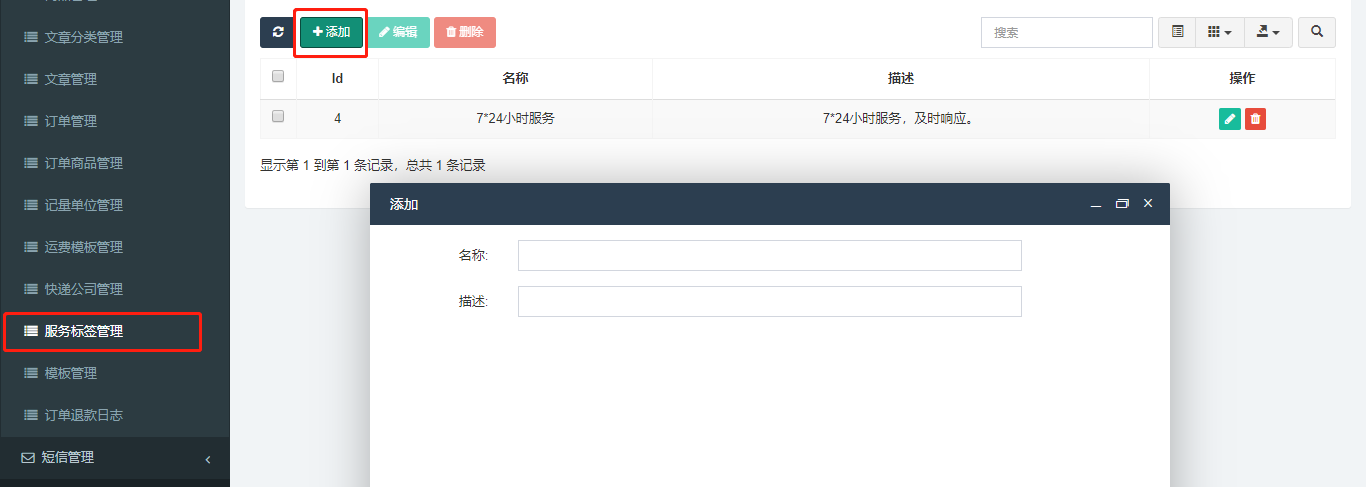This screenshot has width=1366, height=487.
Task: Click the green 添加 button
Action: (331, 32)
